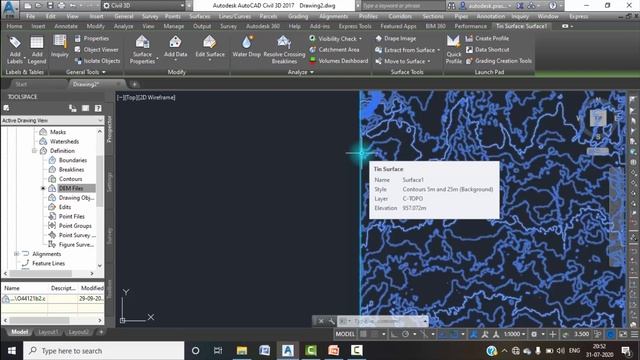This screenshot has width=640, height=360.
Task: Run Resolve Crossing Breaklines
Action: 284,49
